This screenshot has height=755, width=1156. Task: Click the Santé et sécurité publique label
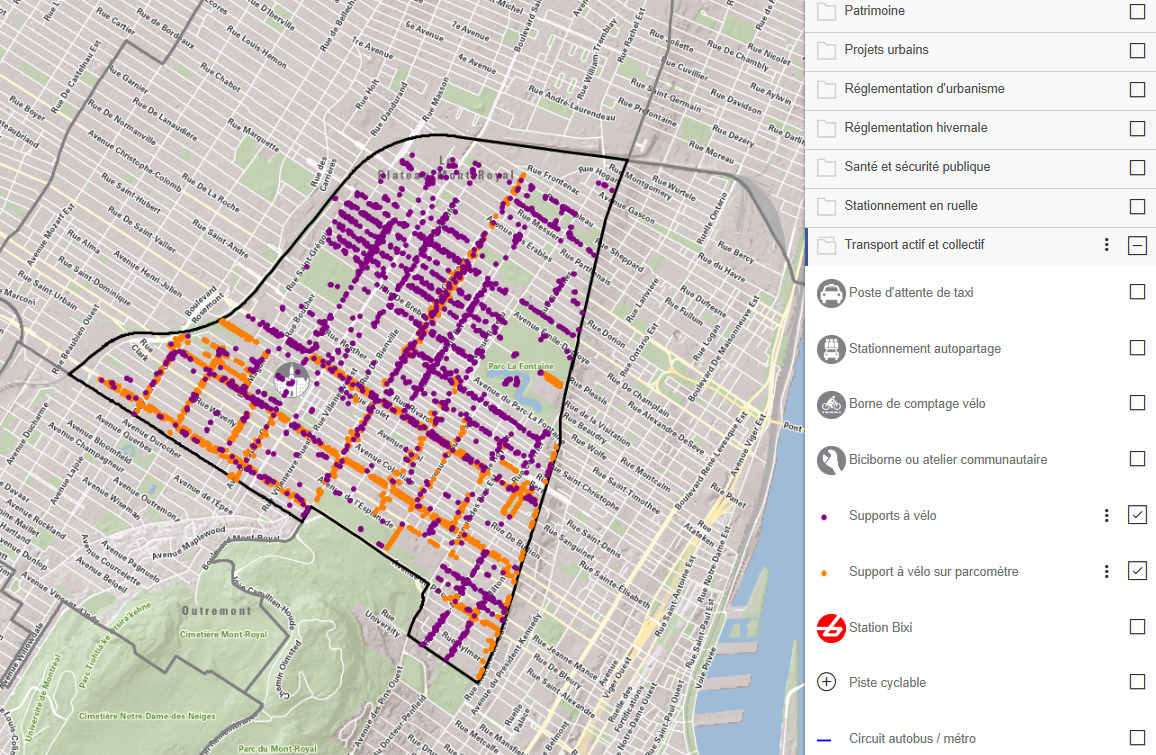tap(917, 167)
